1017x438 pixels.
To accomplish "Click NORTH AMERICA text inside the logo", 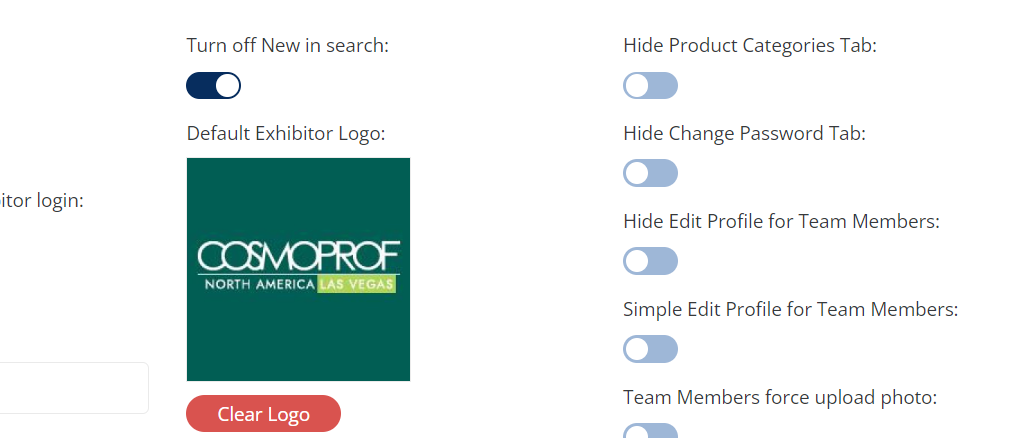I will (x=258, y=285).
